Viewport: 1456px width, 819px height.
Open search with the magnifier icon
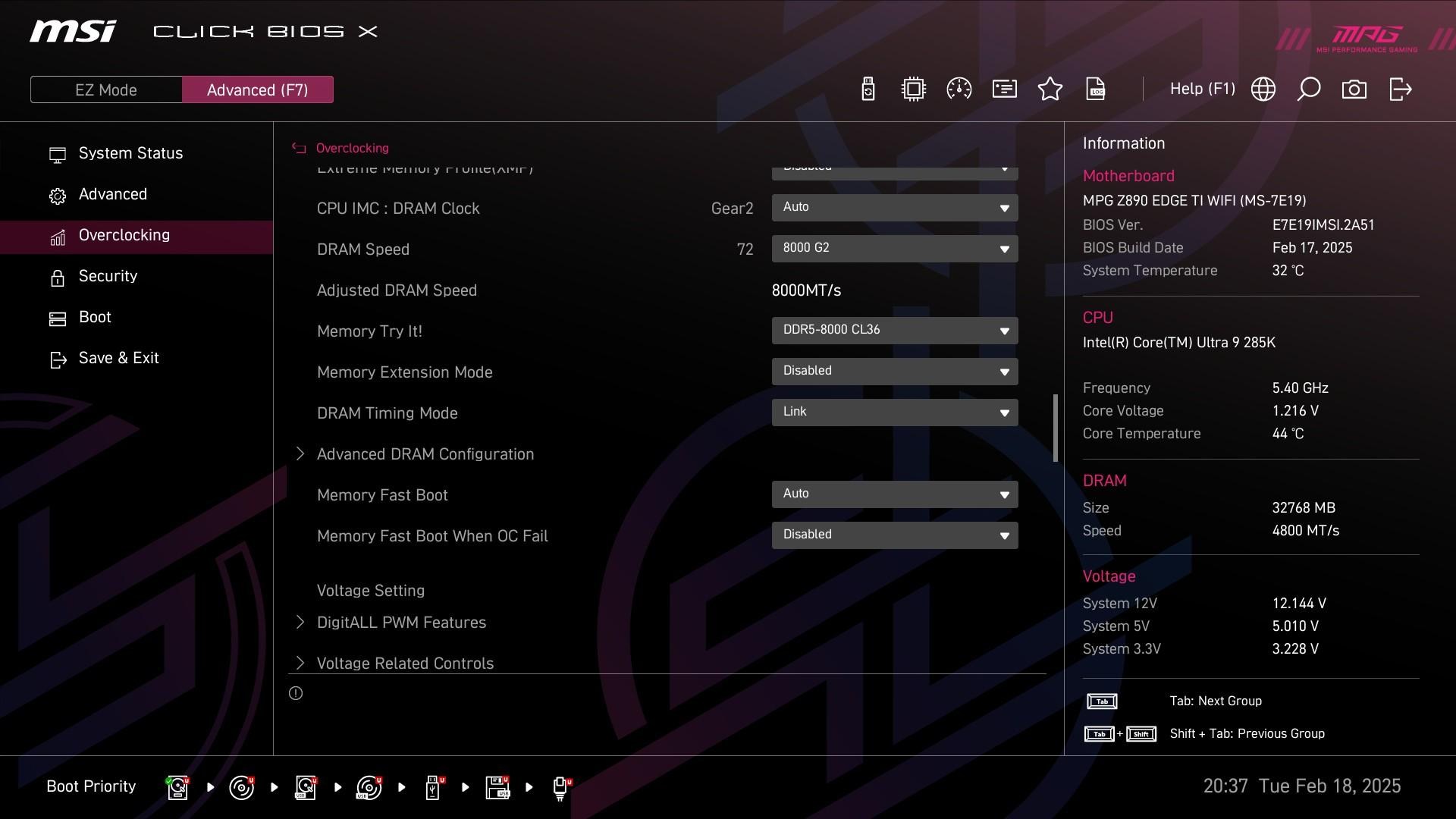point(1309,89)
